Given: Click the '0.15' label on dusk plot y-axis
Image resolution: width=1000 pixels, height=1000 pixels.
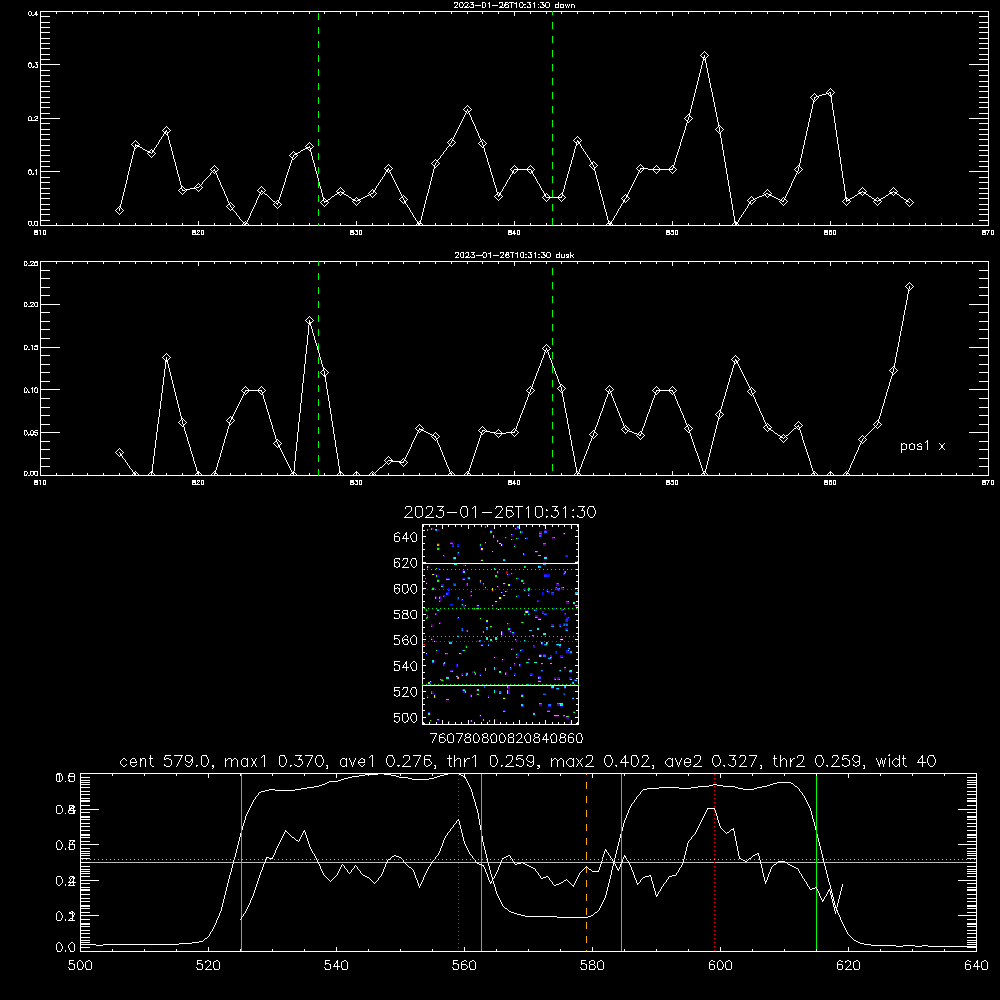Looking at the screenshot, I should click(31, 348).
